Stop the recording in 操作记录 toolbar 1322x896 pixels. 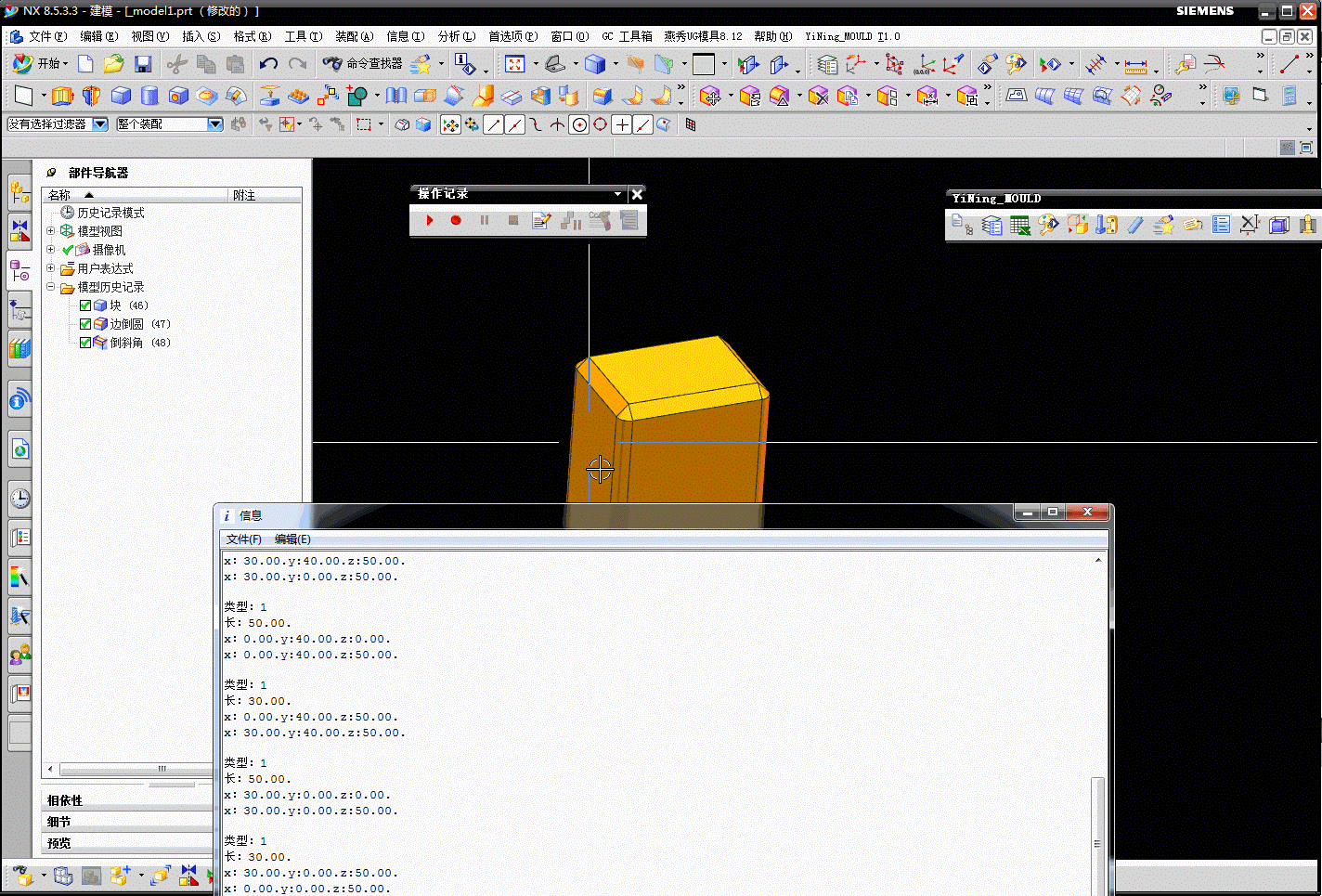[x=512, y=220]
